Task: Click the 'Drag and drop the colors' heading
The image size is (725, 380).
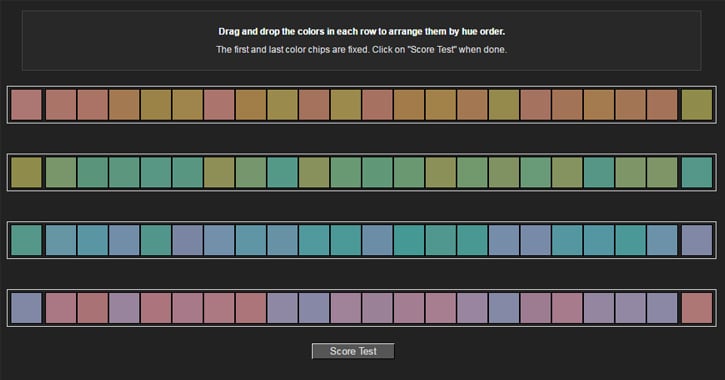Action: [x=362, y=31]
